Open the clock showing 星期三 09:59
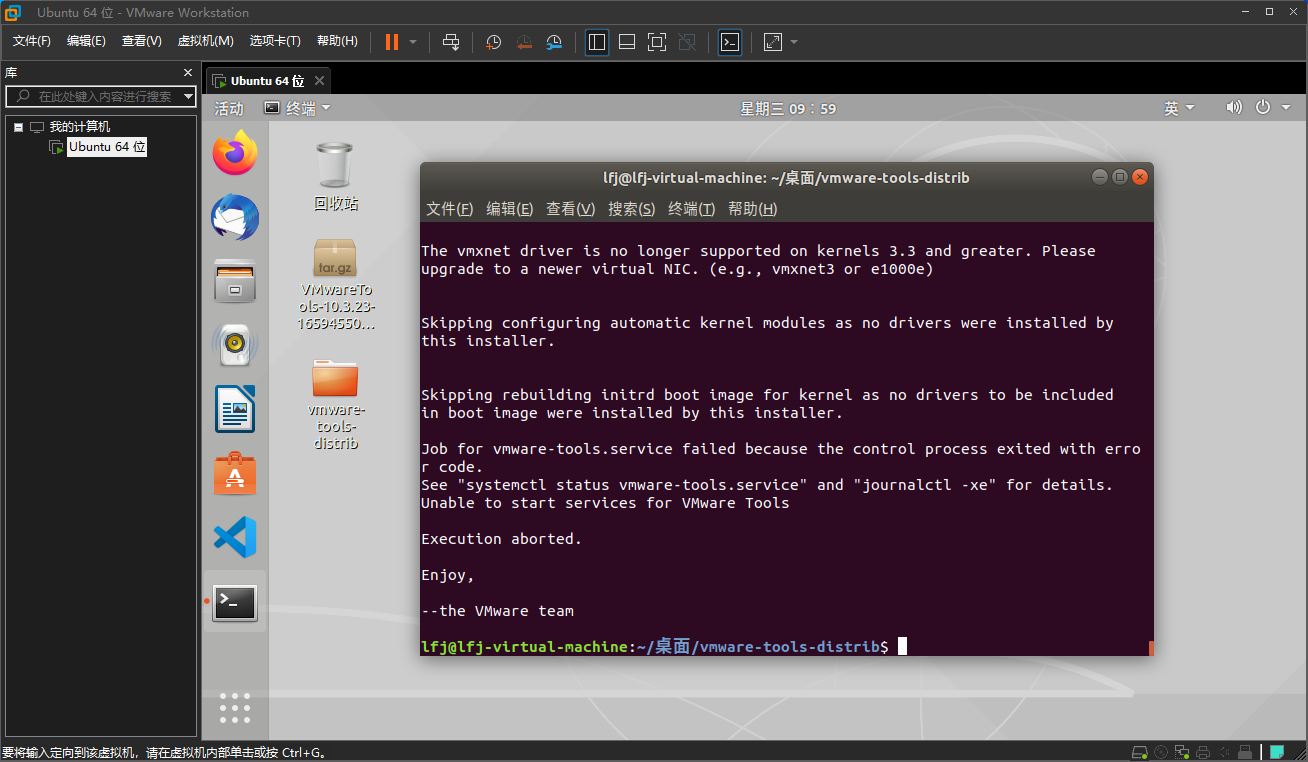 pos(788,108)
